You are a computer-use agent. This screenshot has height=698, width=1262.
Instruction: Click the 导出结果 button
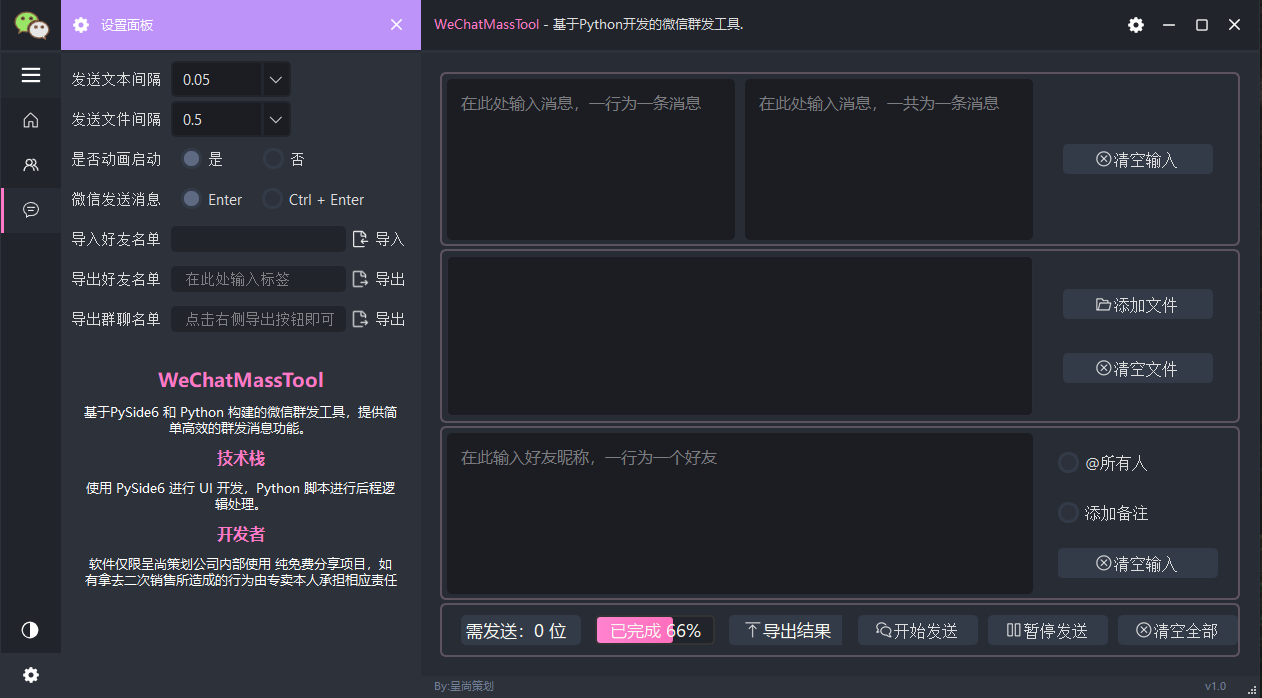[786, 630]
